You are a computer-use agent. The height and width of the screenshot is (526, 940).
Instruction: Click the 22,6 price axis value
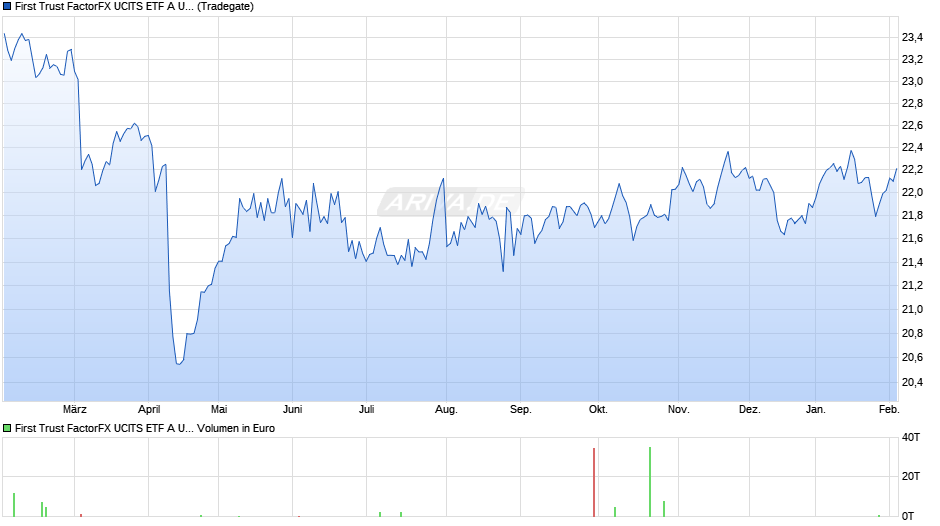coord(912,125)
